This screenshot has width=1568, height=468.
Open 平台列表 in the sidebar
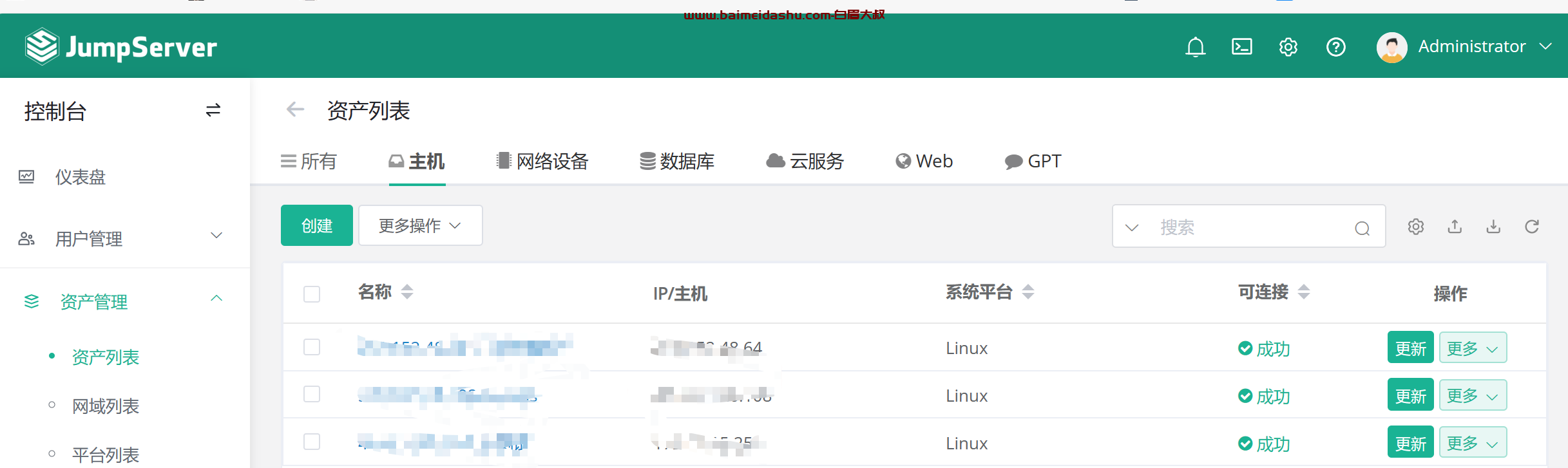point(106,455)
